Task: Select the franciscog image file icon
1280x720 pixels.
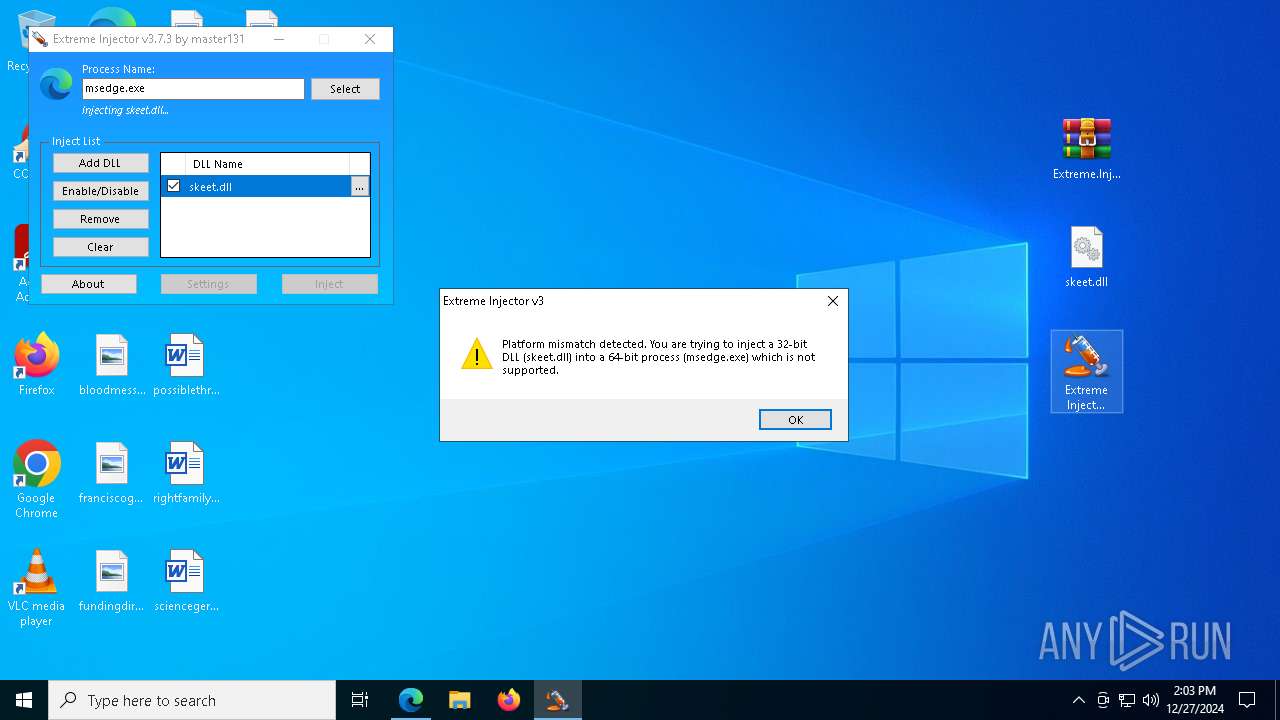Action: [112, 472]
